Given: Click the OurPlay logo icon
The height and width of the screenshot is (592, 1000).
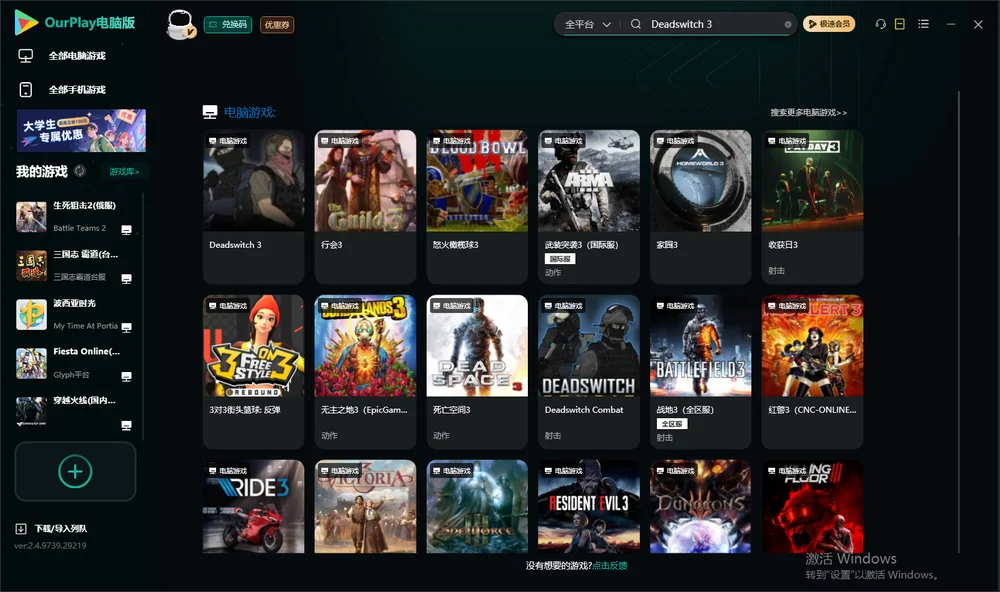Looking at the screenshot, I should [26, 23].
